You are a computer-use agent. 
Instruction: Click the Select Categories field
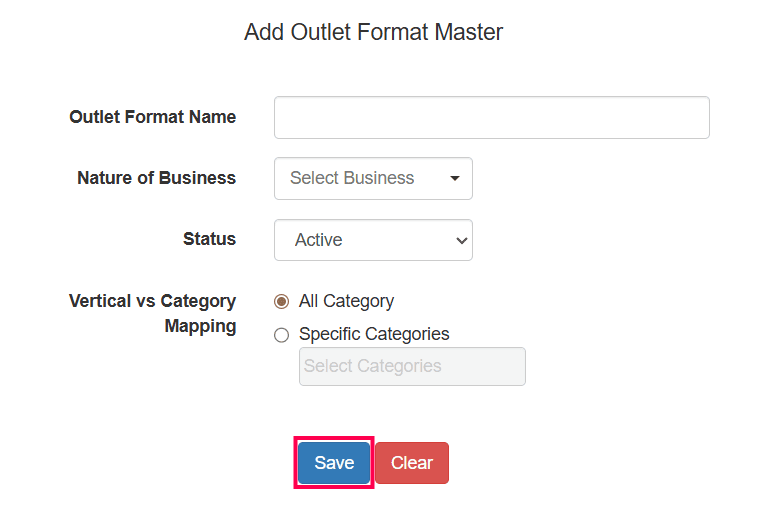pyautogui.click(x=412, y=366)
